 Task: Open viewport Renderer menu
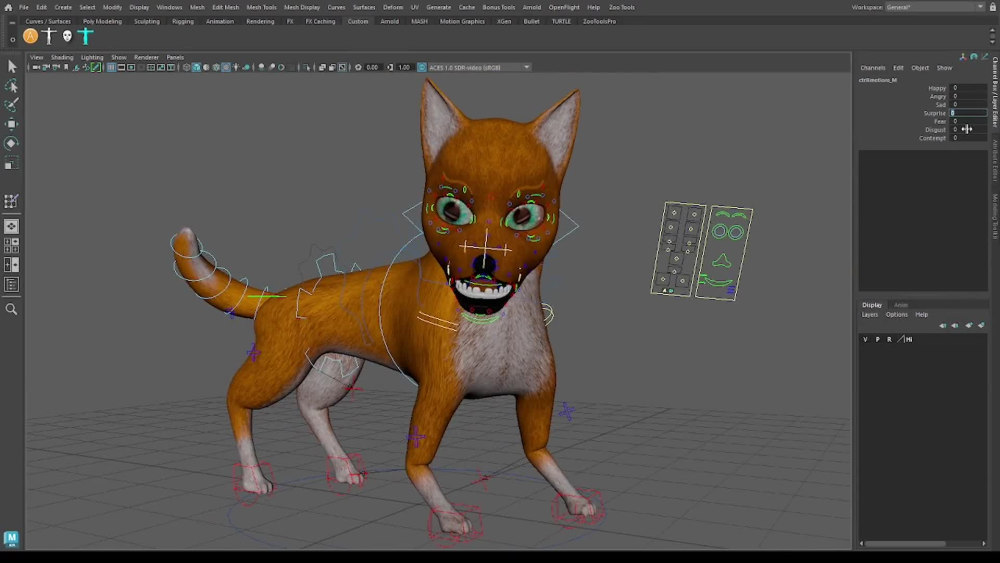(146, 57)
